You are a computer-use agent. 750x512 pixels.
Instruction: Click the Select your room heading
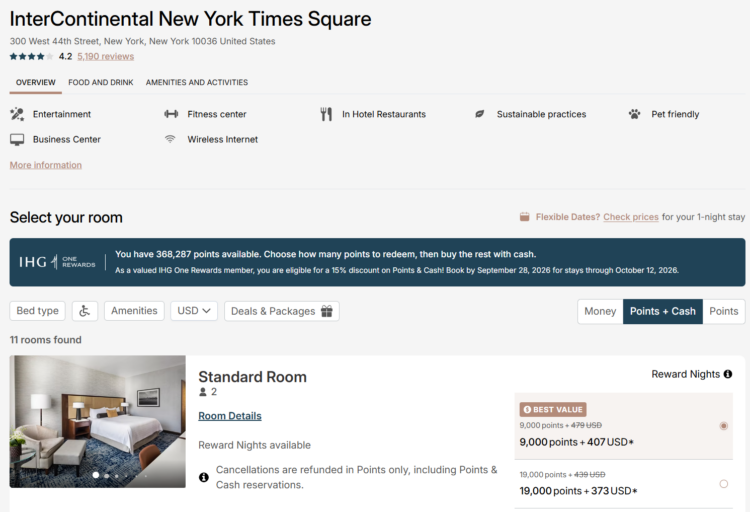66,217
